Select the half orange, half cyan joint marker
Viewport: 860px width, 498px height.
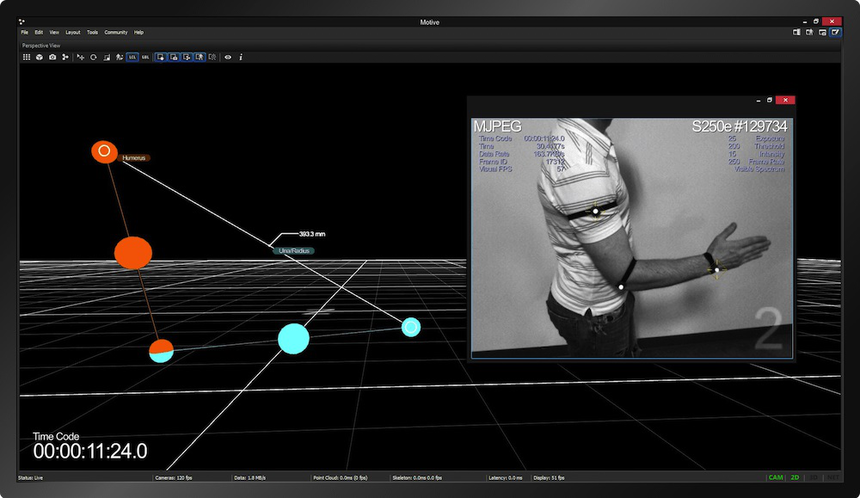(x=161, y=351)
